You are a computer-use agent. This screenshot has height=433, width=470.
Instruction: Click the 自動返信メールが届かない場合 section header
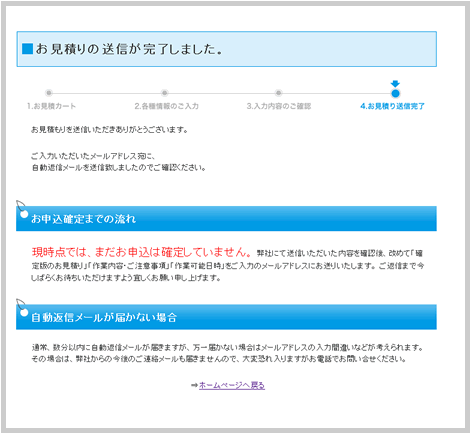coord(226,317)
